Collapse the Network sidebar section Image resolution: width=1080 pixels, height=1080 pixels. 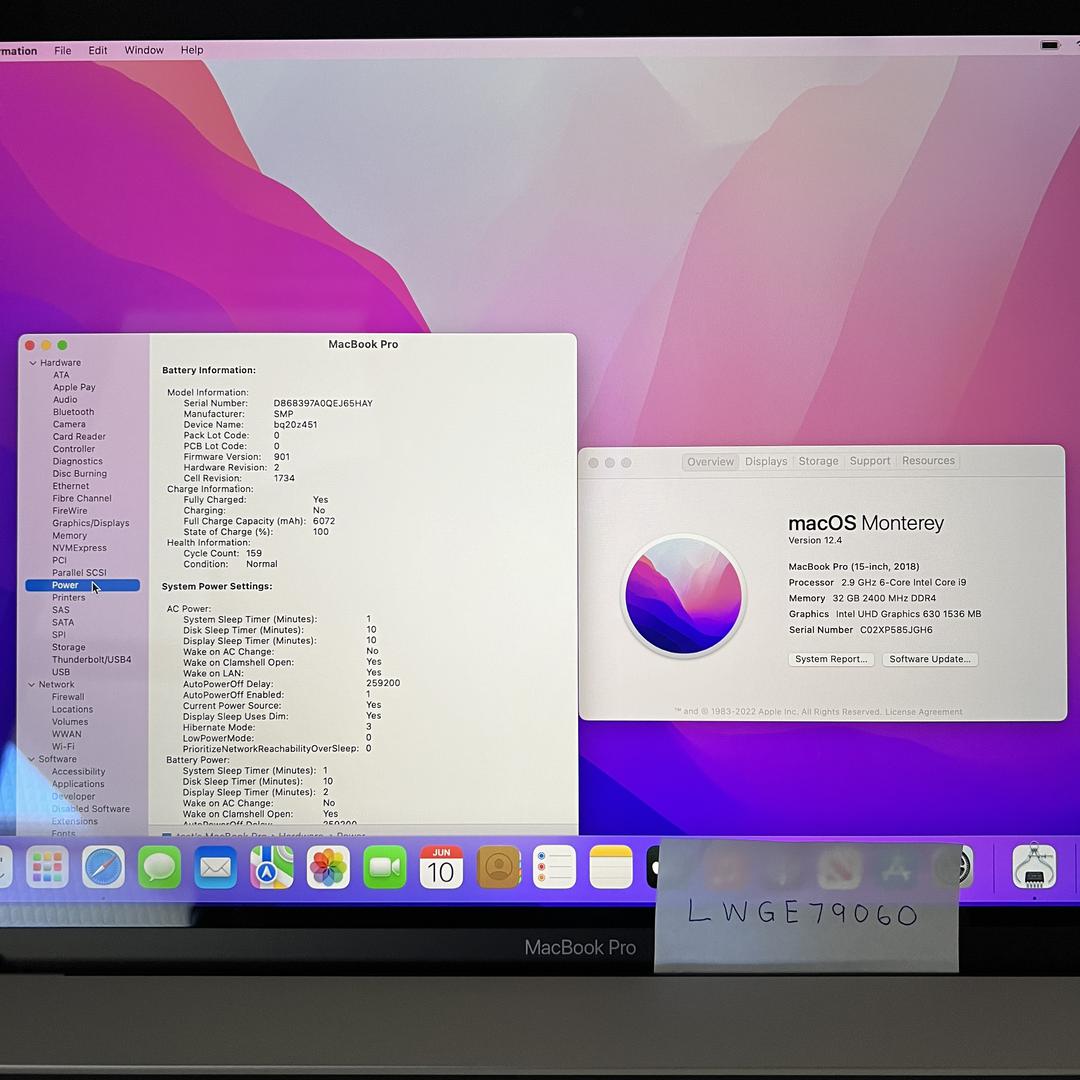pyautogui.click(x=31, y=685)
